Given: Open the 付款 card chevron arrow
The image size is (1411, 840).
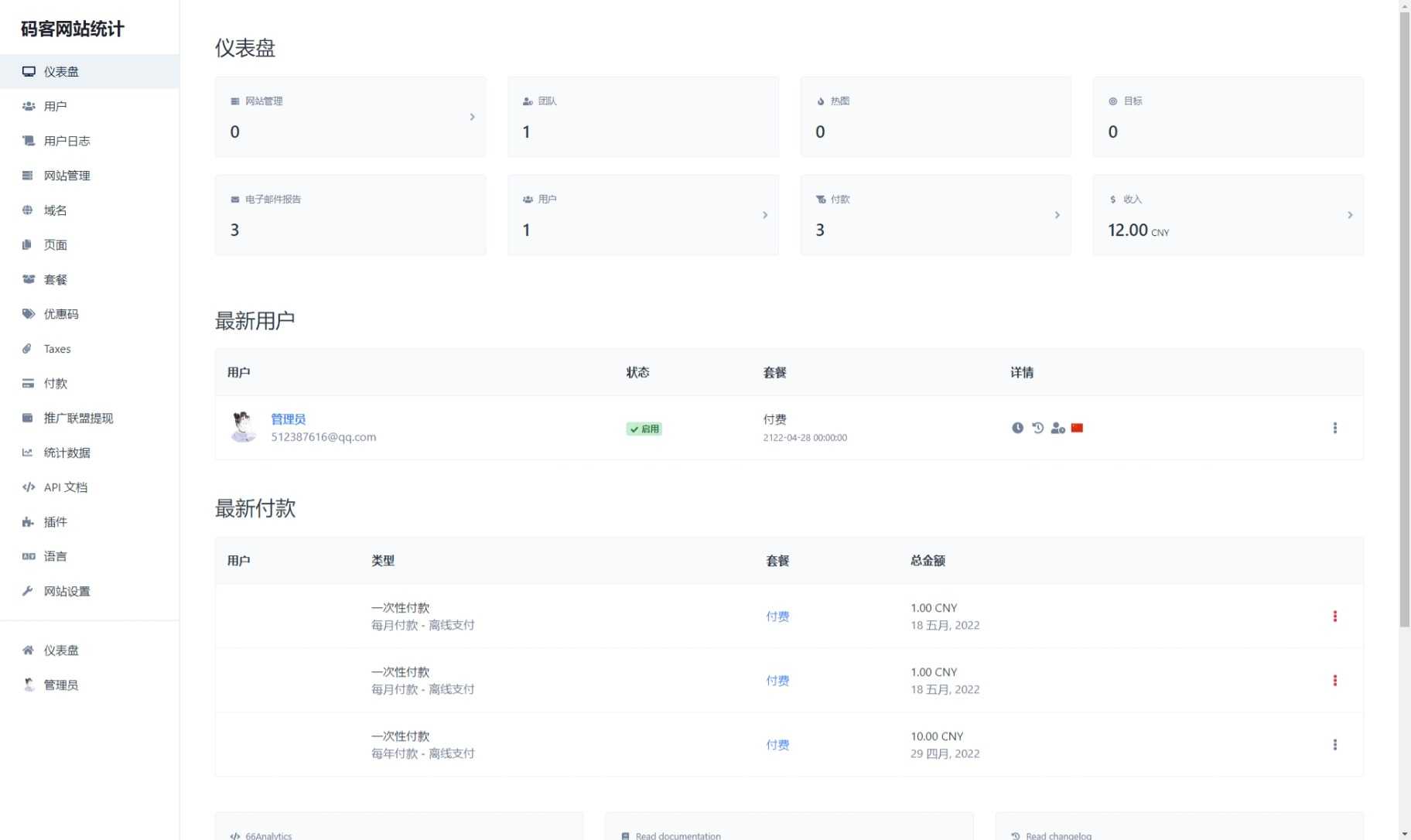Looking at the screenshot, I should pos(1057,215).
